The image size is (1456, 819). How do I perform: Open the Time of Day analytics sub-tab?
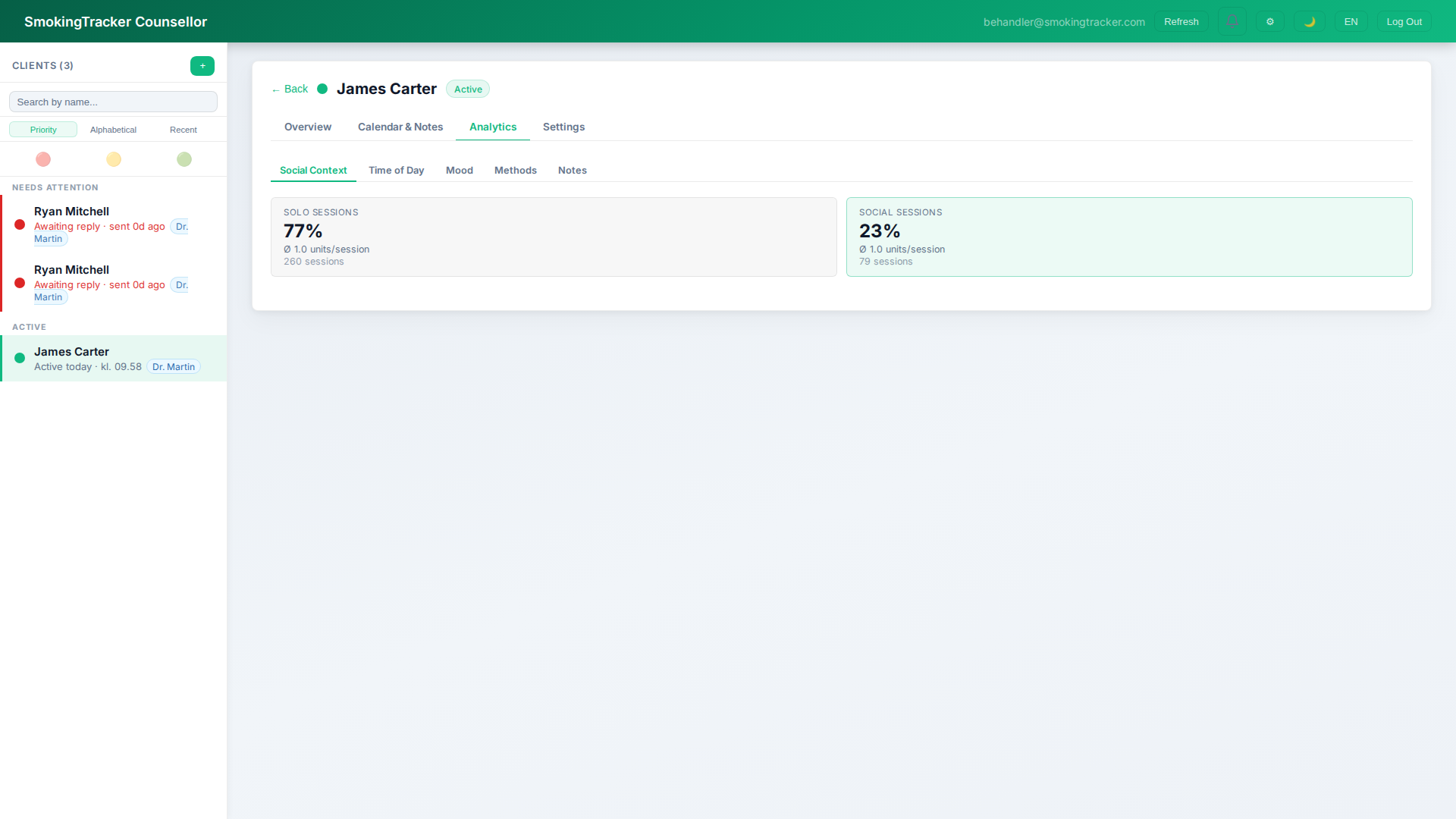pyautogui.click(x=396, y=170)
